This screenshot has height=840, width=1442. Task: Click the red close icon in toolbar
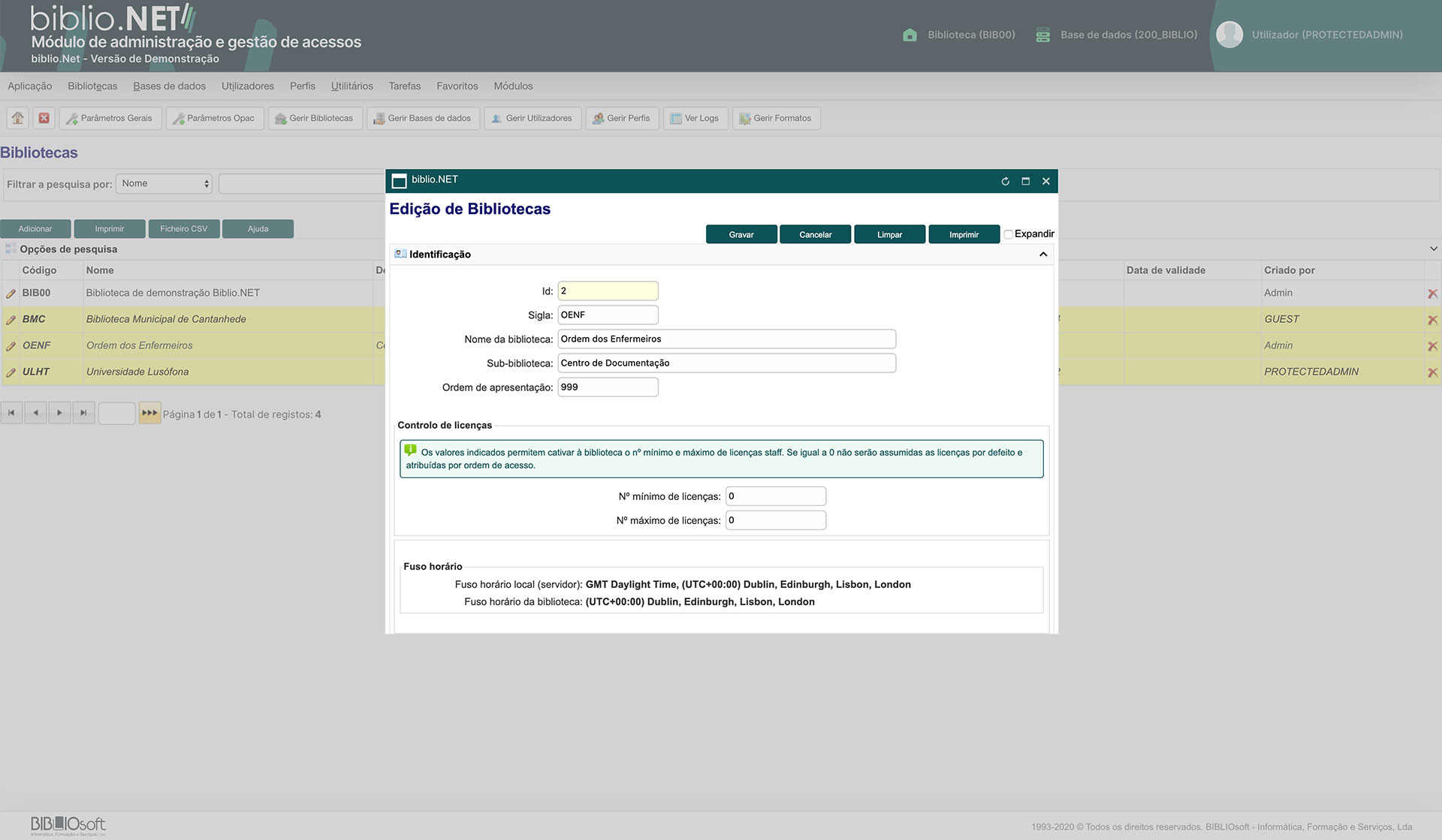point(44,118)
